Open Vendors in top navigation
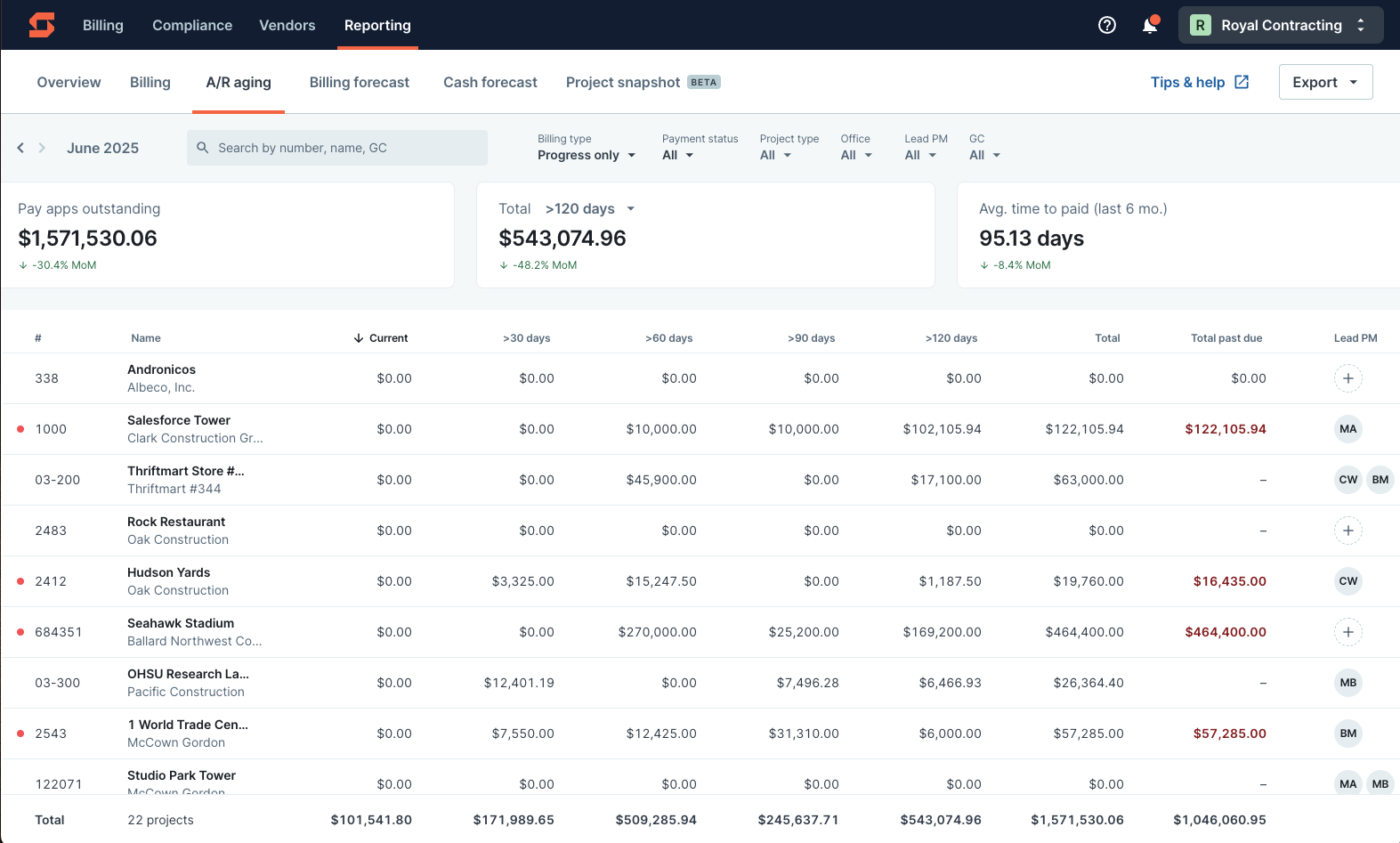The image size is (1400, 843). click(x=287, y=25)
